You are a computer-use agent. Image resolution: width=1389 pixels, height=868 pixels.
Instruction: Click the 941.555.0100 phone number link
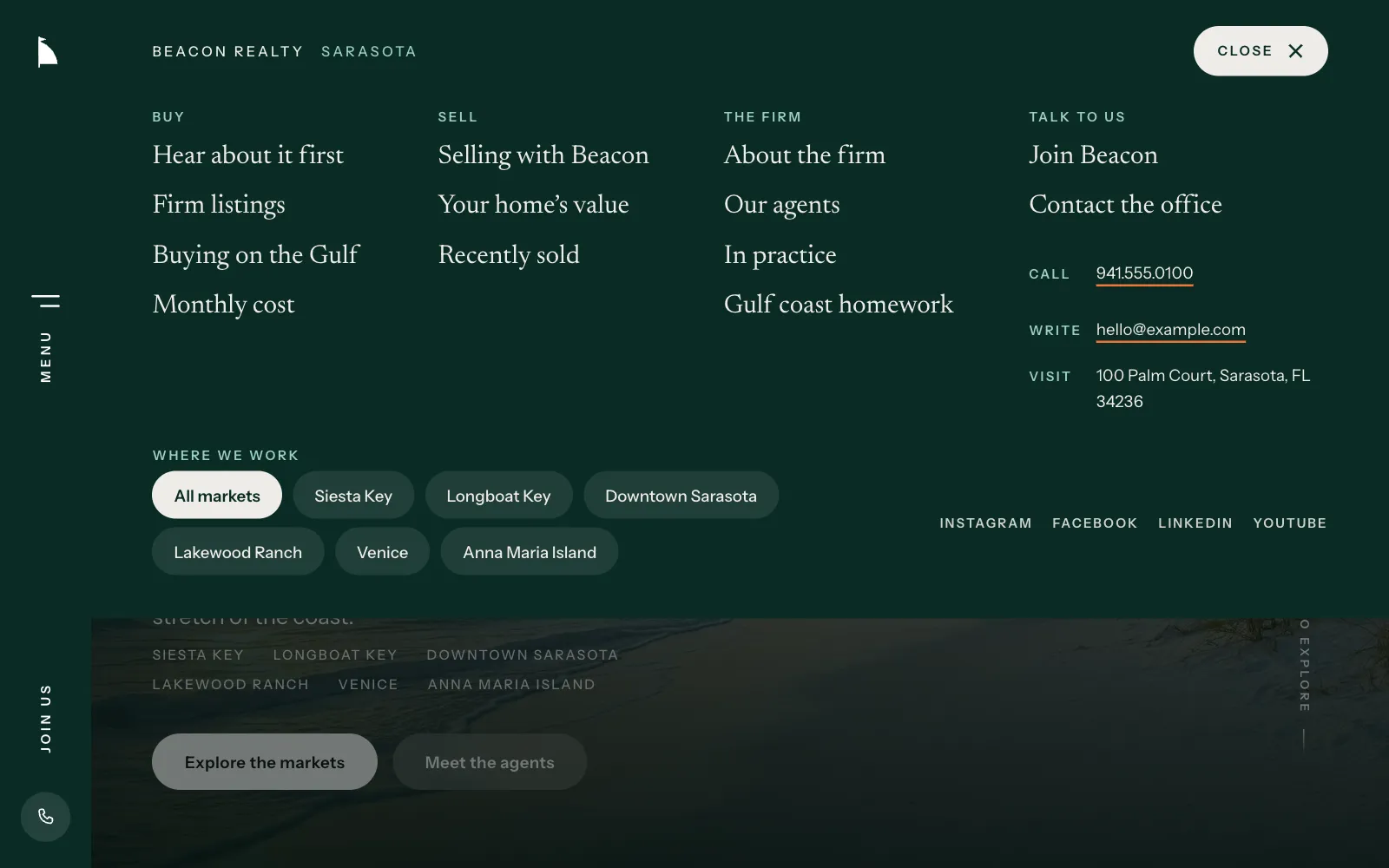click(x=1144, y=273)
